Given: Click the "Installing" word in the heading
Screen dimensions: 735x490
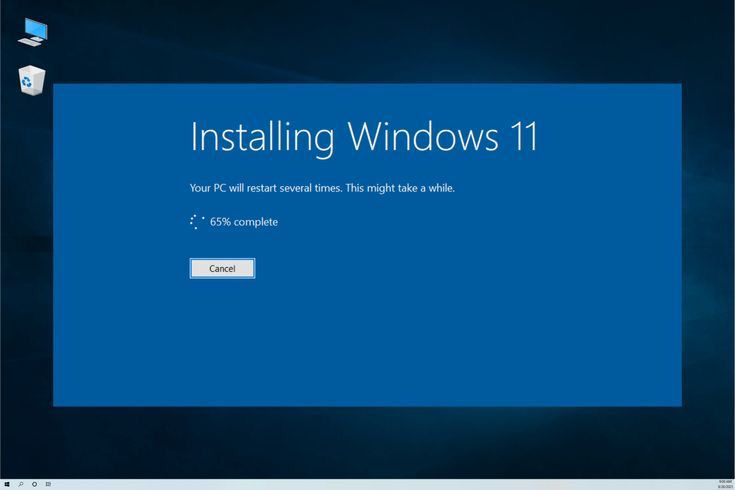Looking at the screenshot, I should (x=262, y=137).
